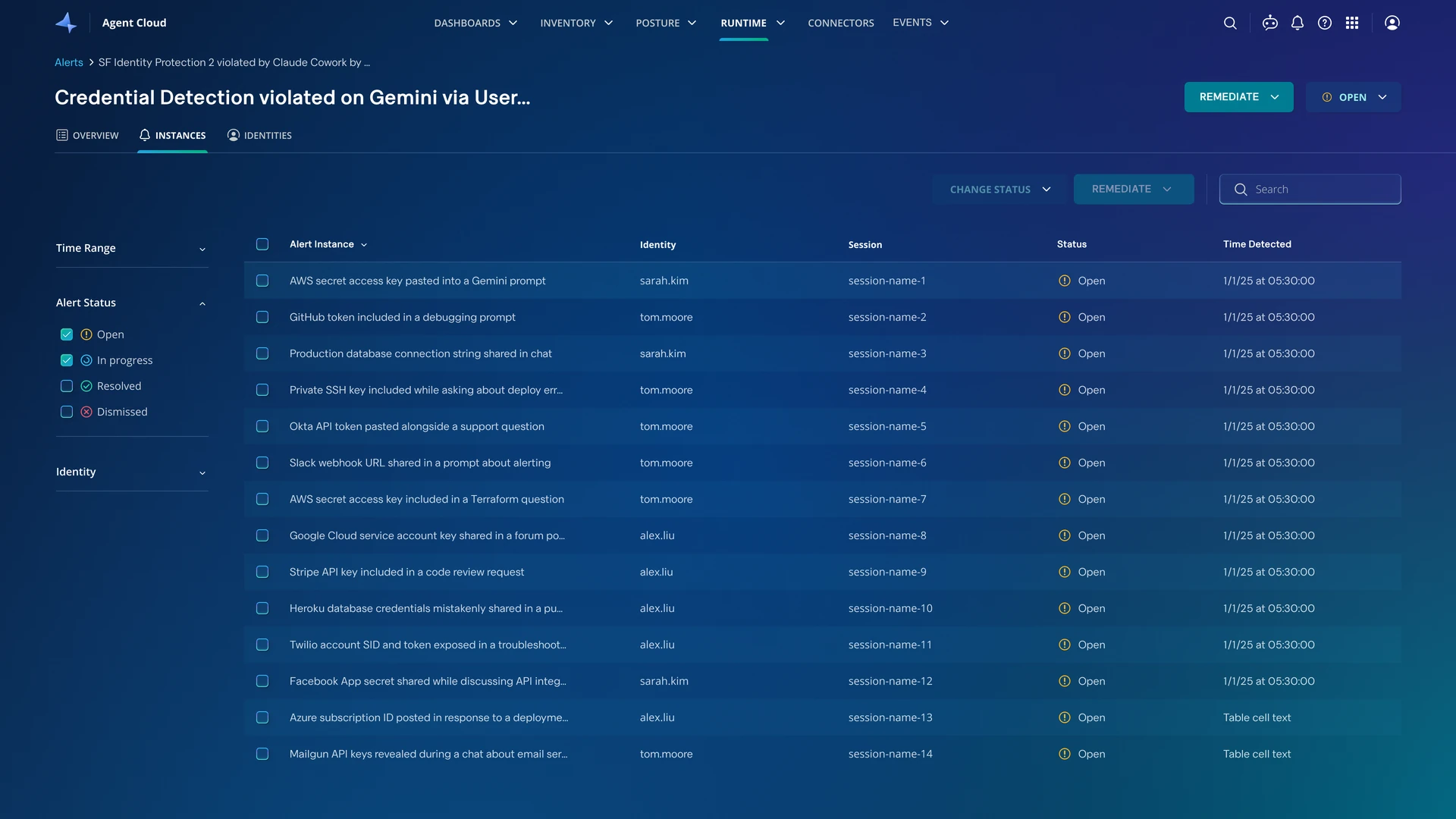Image resolution: width=1456 pixels, height=819 pixels.
Task: Click the In progress status icon
Action: (x=86, y=360)
